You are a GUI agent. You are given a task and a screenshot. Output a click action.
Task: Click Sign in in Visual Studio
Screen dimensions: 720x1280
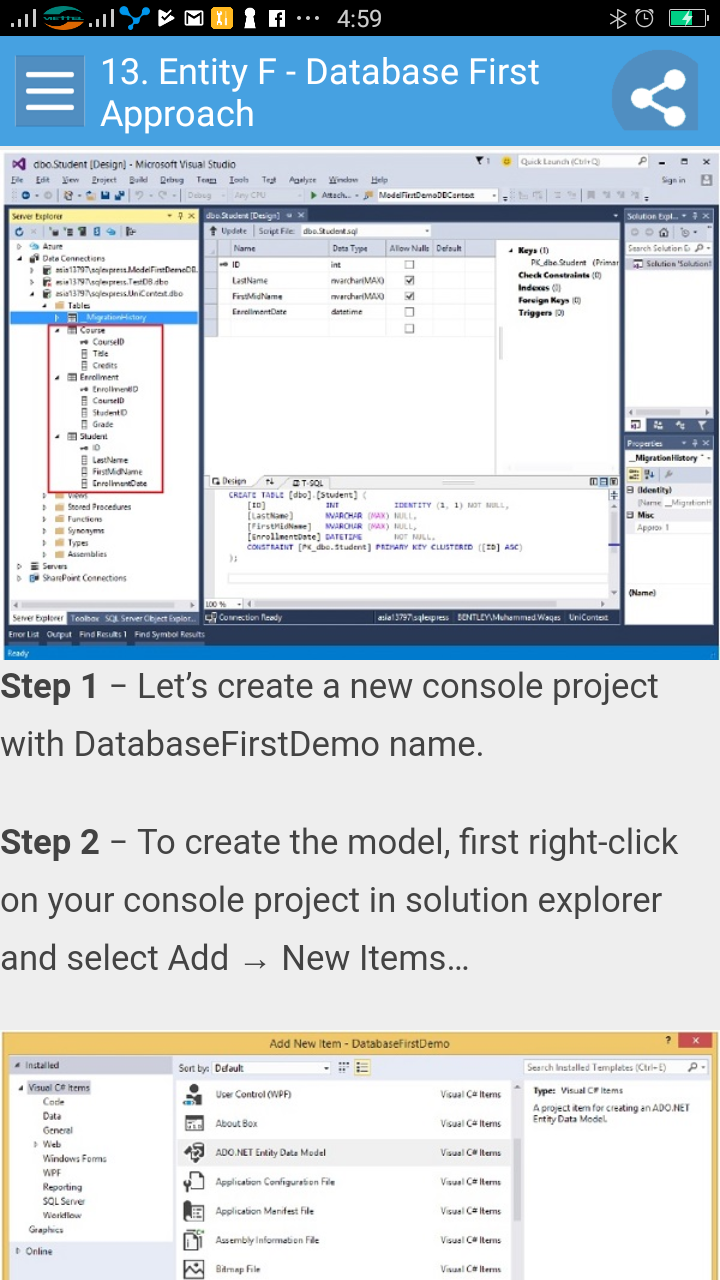[674, 180]
